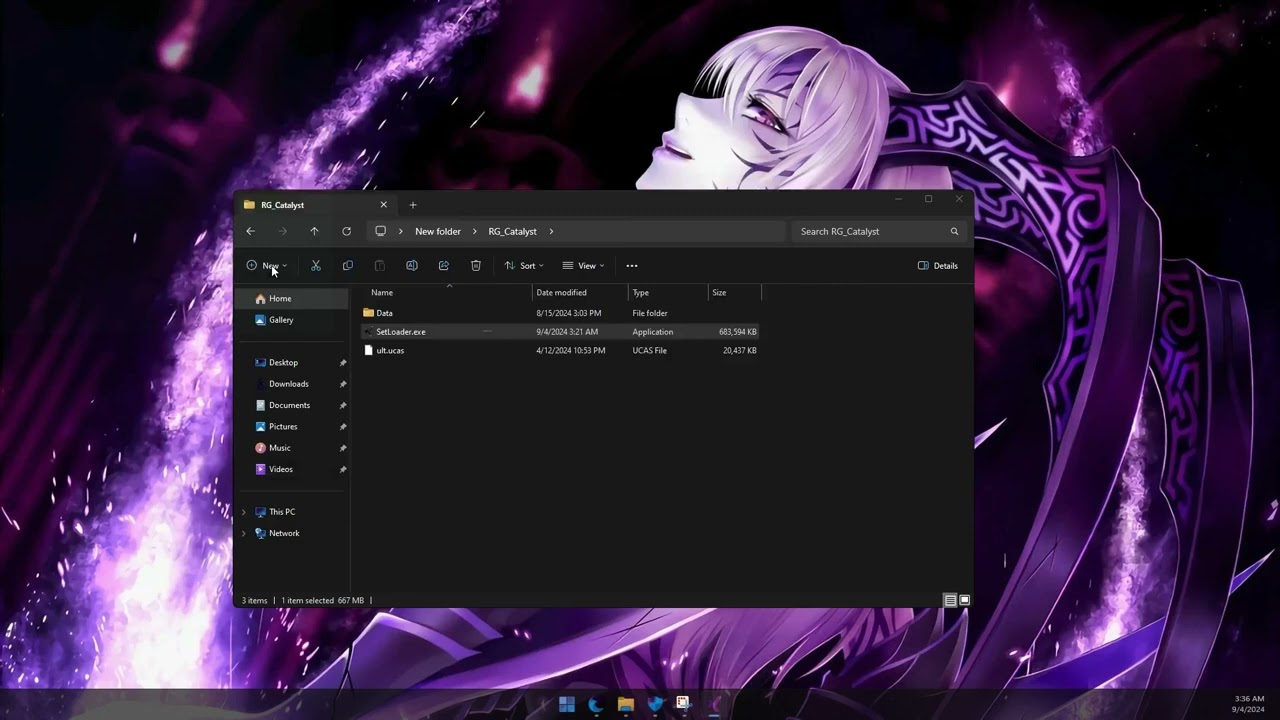Open the Sort dropdown
This screenshot has height=720, width=1280.
(x=525, y=266)
